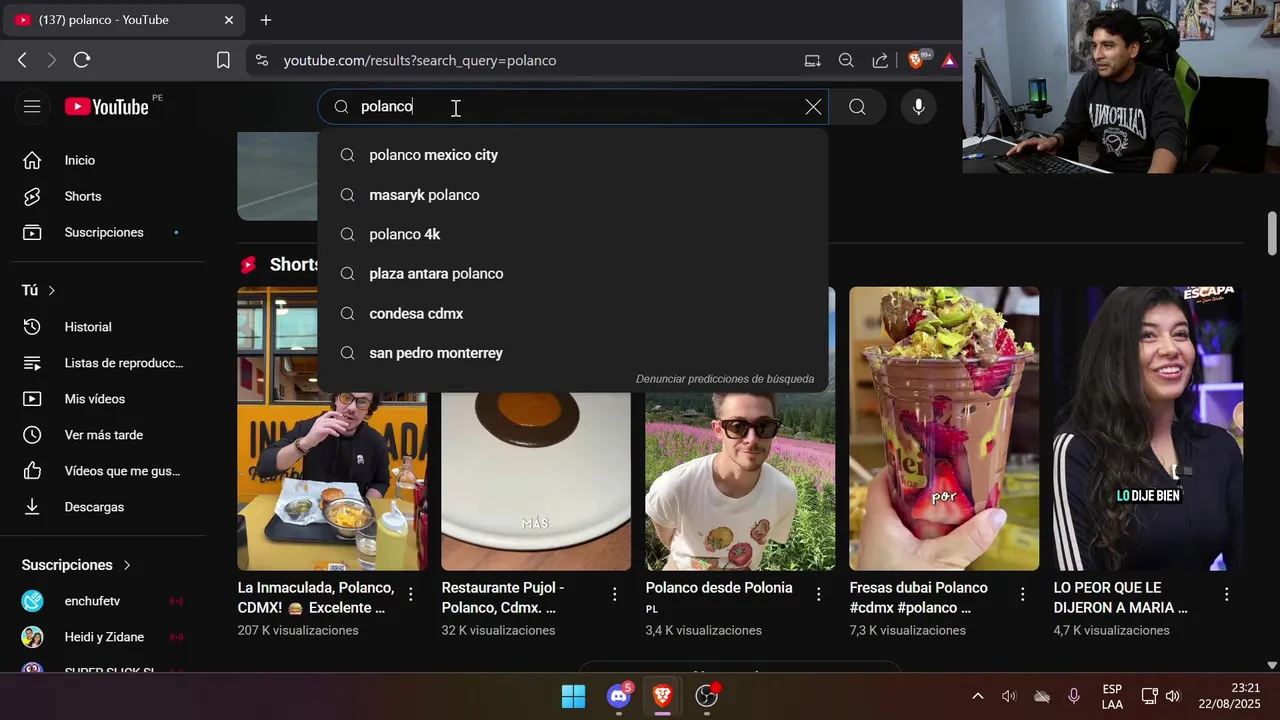1280x720 pixels.
Task: Open LO PEOR QUE LE DIJERON thumbnail
Action: click(x=1148, y=428)
